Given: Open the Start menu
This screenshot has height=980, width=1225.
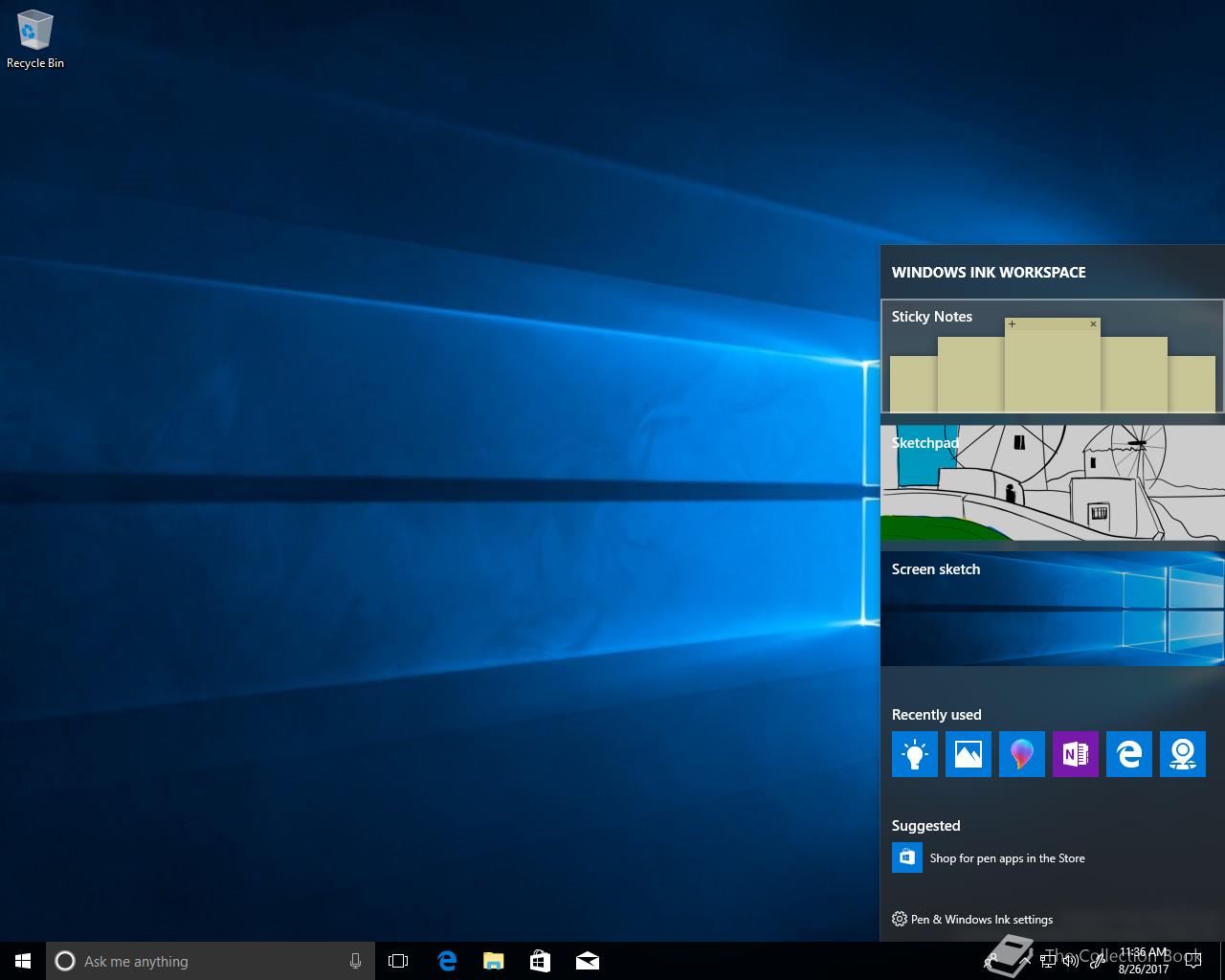Looking at the screenshot, I should click(23, 961).
